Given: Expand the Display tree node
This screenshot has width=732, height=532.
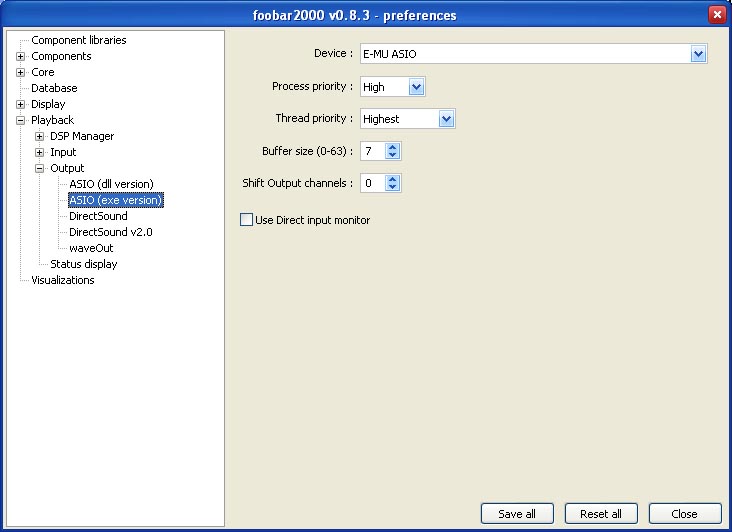Looking at the screenshot, I should (20, 104).
